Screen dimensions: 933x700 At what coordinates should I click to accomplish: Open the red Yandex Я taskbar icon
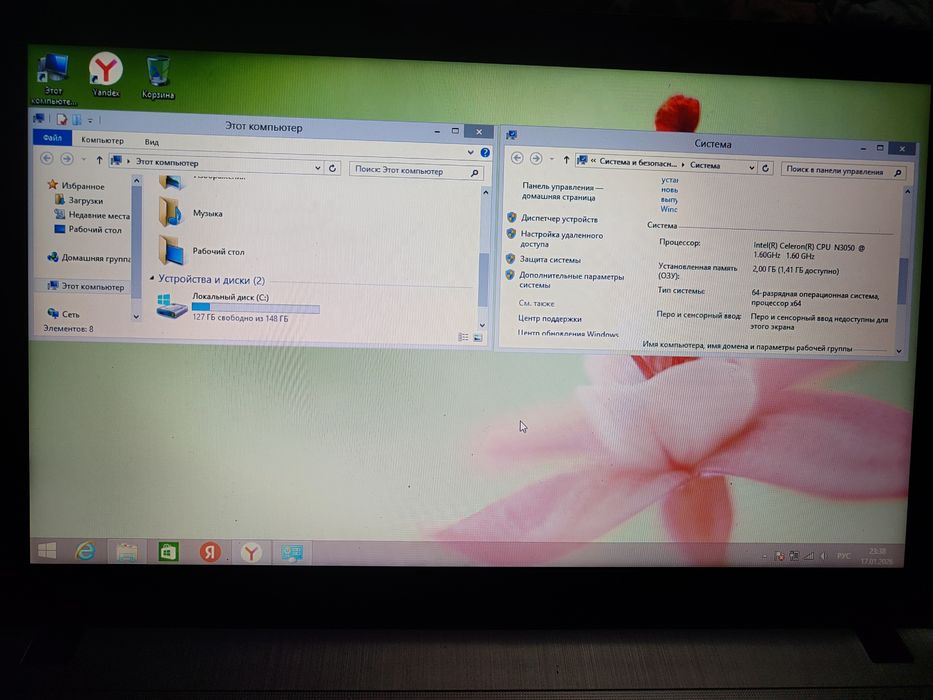pos(209,552)
